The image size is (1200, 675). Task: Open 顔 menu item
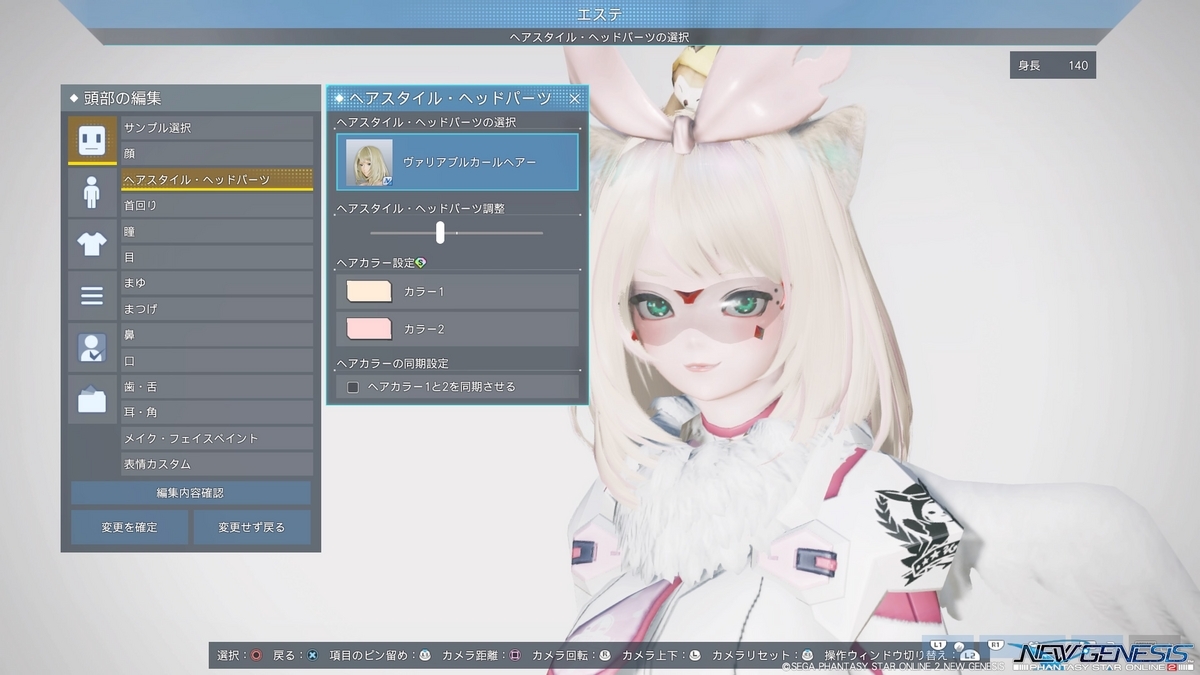tap(217, 154)
